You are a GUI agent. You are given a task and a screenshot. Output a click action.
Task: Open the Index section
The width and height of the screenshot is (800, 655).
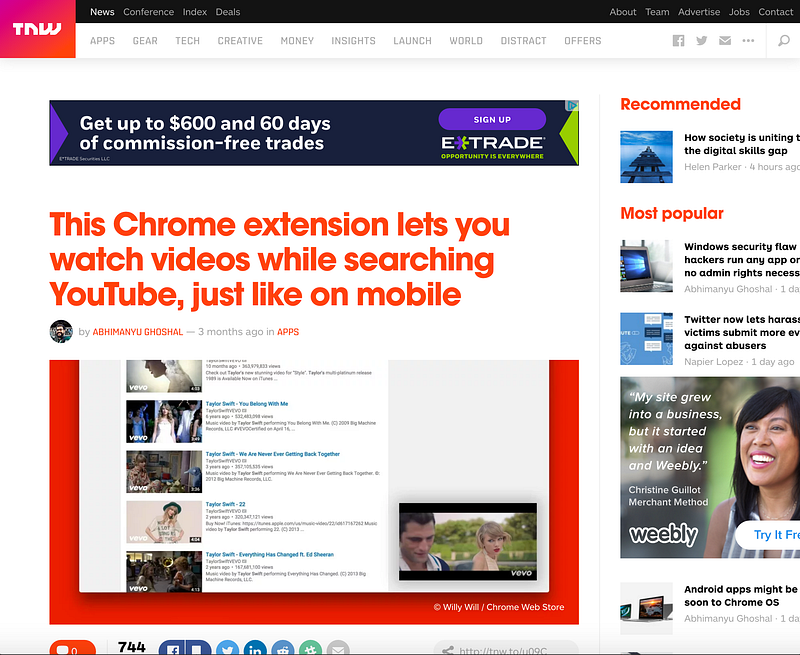coord(195,12)
